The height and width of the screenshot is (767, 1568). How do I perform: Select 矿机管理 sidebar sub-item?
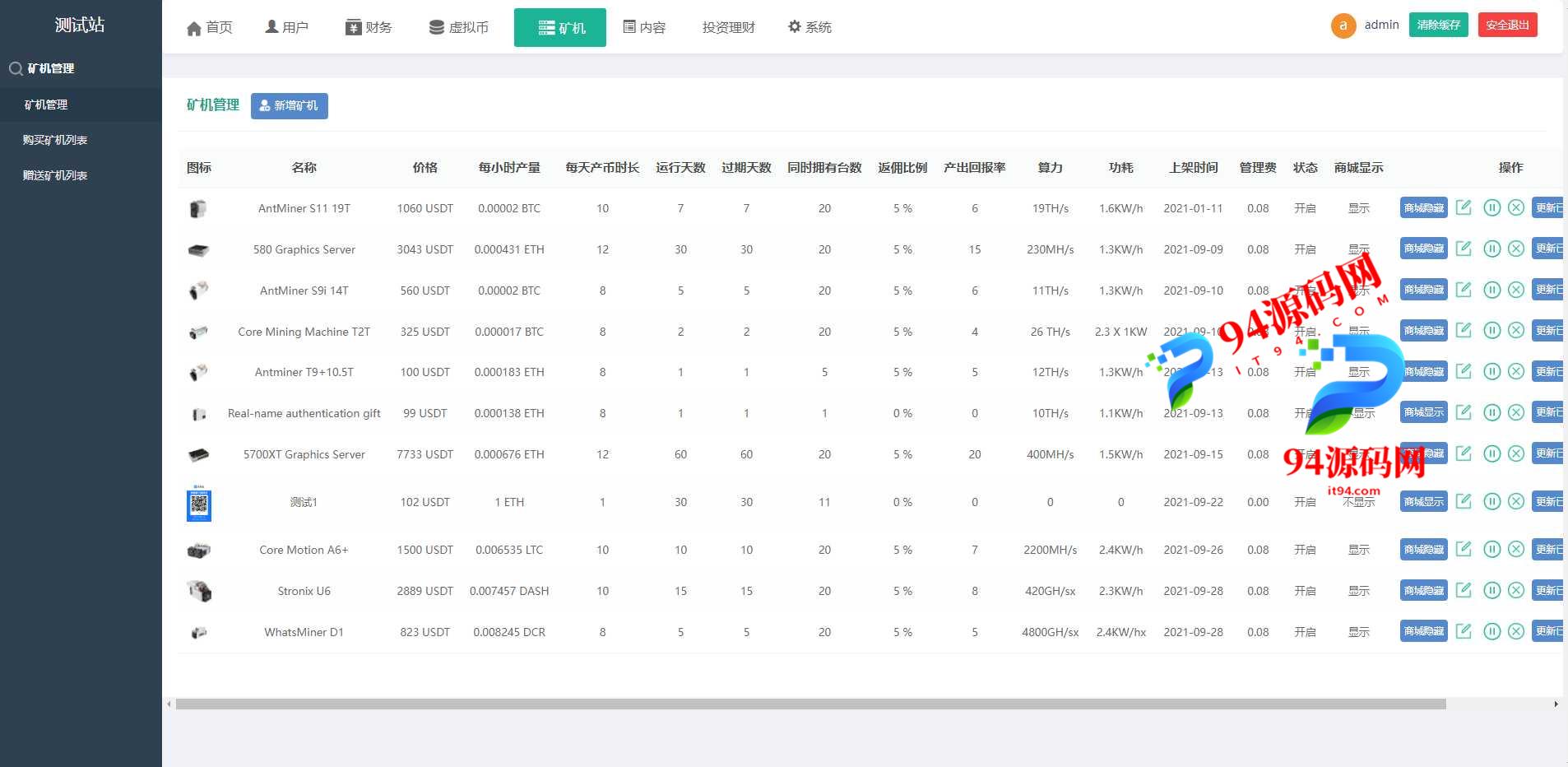(81, 105)
